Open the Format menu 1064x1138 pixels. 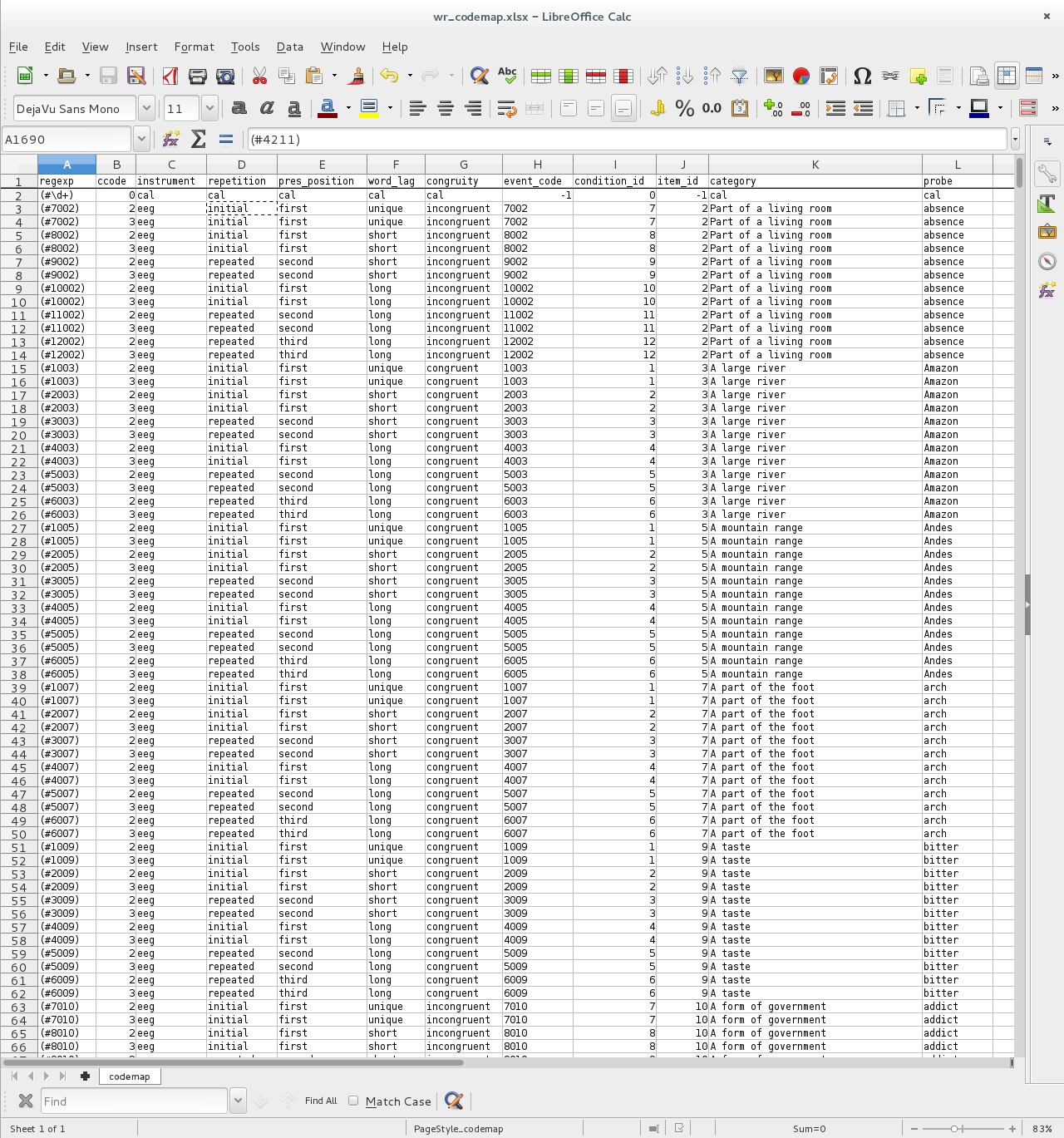click(194, 47)
